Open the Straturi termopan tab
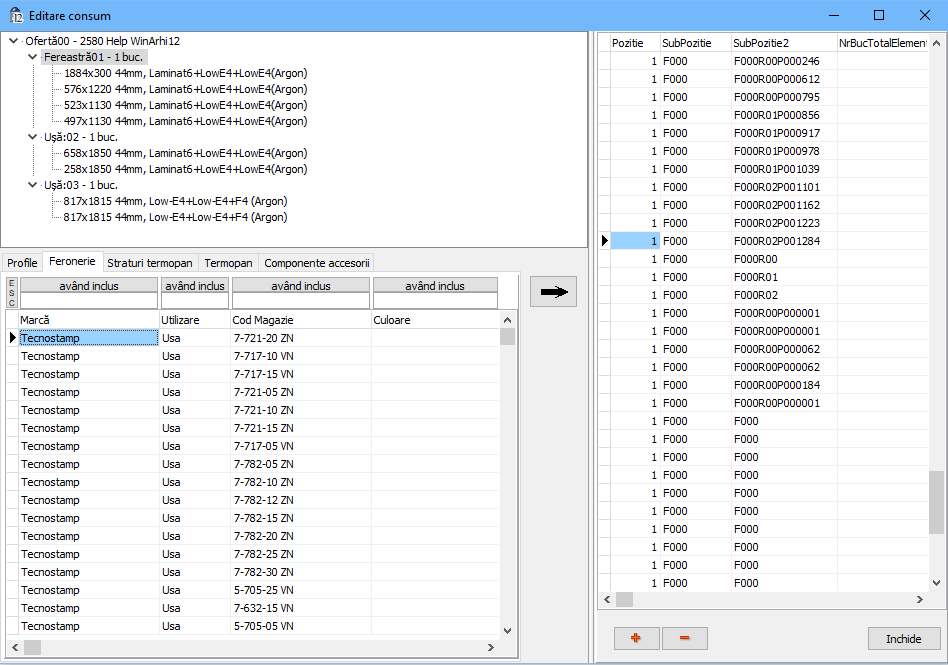This screenshot has height=665, width=948. click(149, 263)
